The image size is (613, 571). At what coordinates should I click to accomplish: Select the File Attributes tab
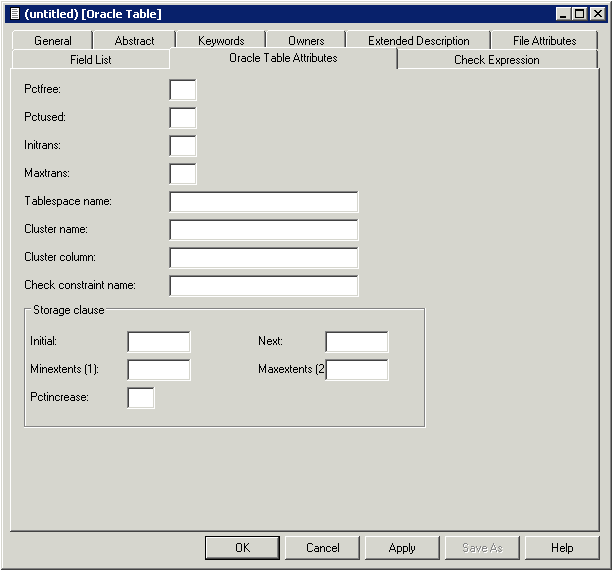[x=544, y=41]
